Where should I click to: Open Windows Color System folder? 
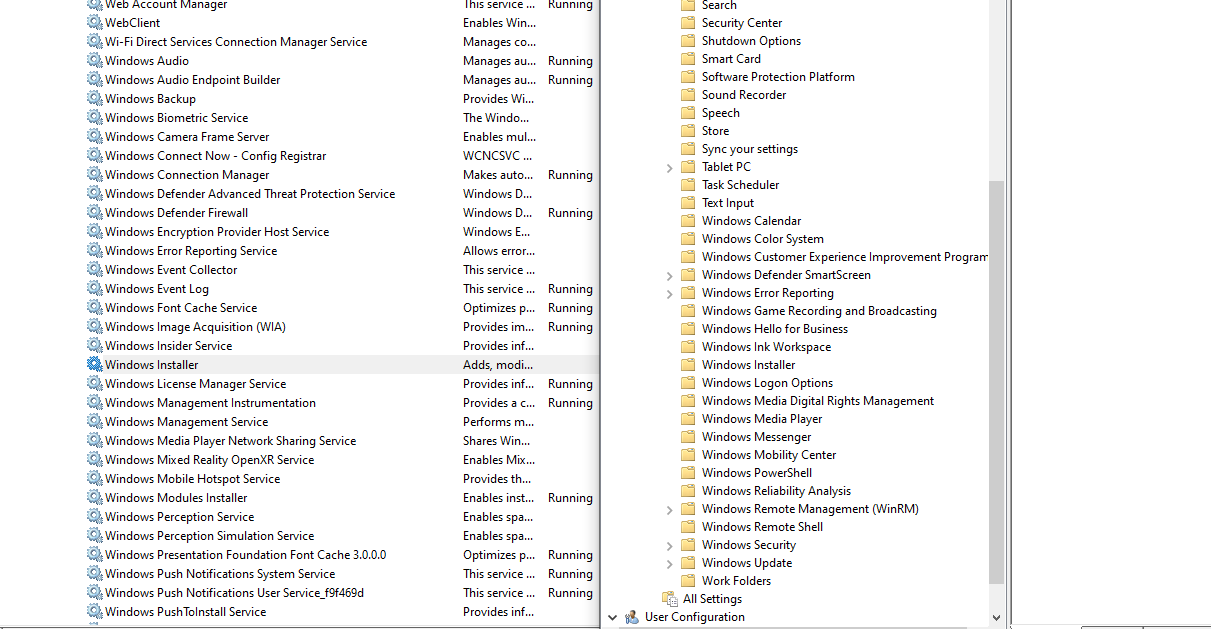(763, 239)
